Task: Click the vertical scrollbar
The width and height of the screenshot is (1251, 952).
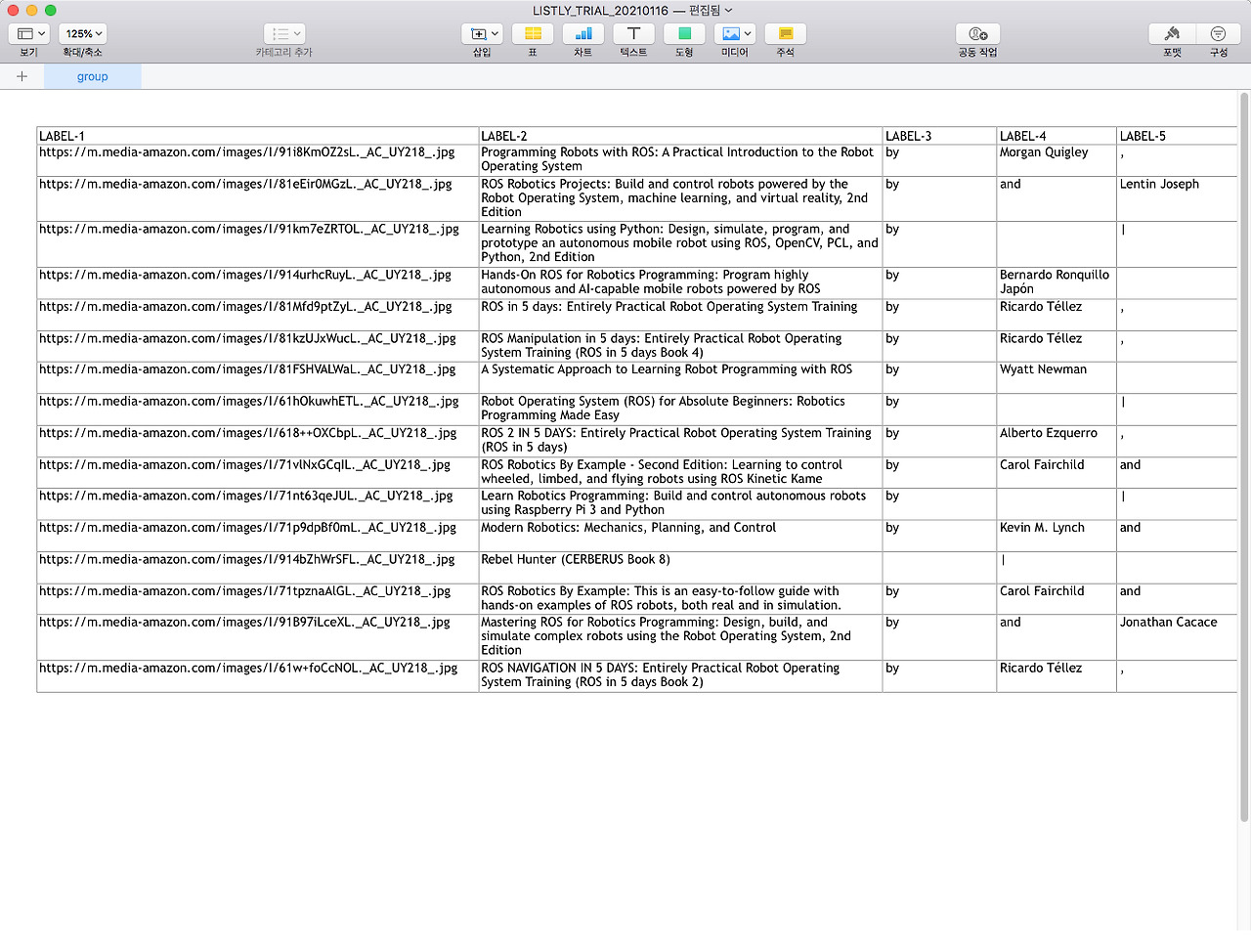Action: (x=1244, y=457)
